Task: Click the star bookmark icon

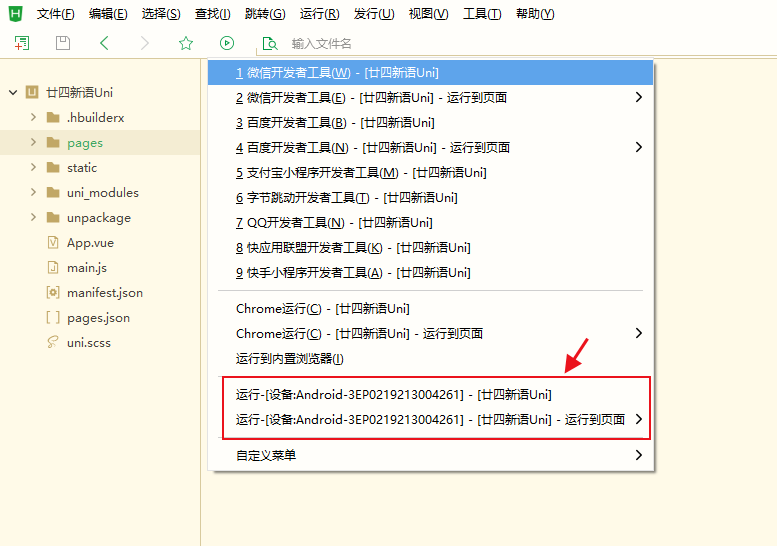Action: point(186,43)
